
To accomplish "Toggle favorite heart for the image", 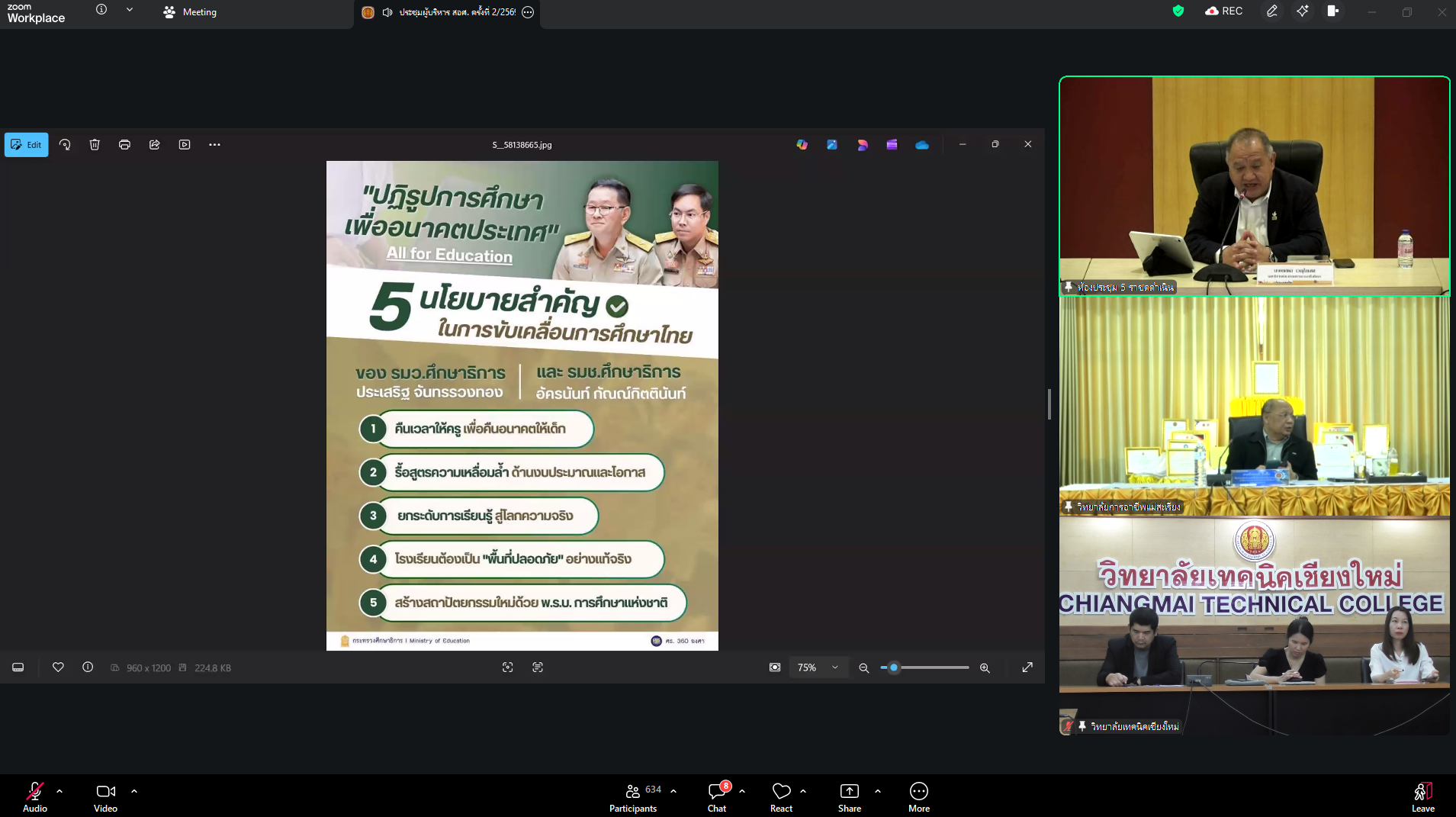I will pos(58,667).
